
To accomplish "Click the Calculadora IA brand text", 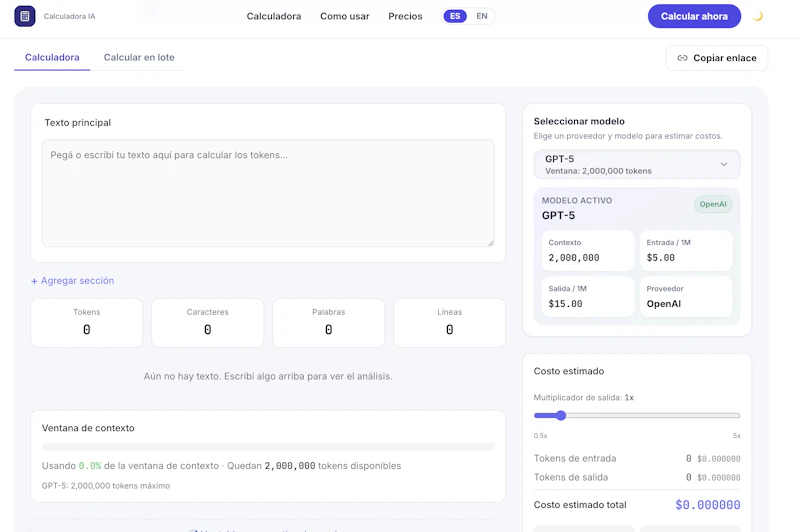I will tap(69, 16).
